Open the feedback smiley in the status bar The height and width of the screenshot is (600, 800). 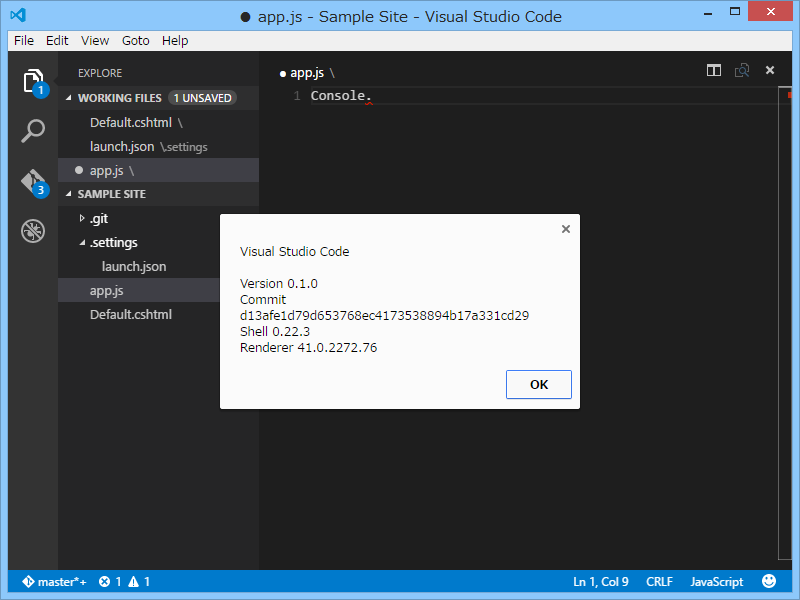(x=768, y=581)
